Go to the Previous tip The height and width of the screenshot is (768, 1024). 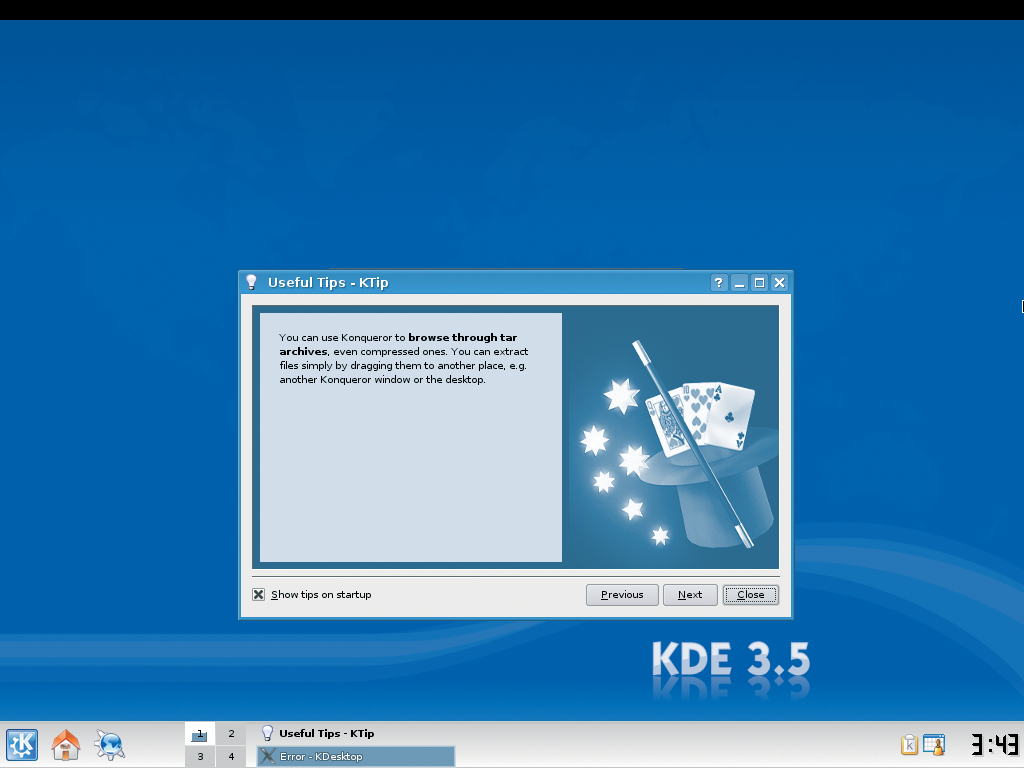622,595
